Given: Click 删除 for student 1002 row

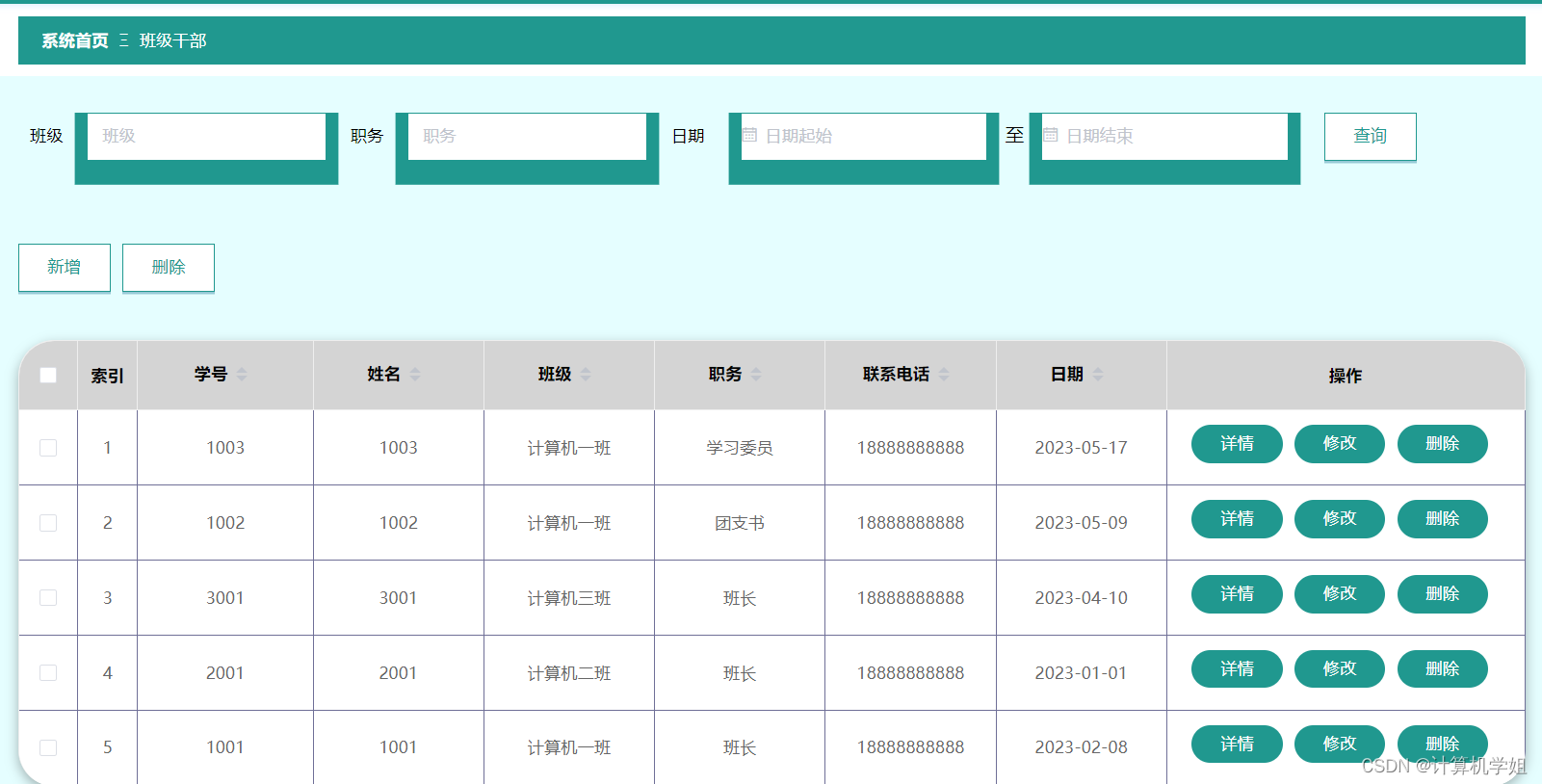Looking at the screenshot, I should pos(1443,519).
